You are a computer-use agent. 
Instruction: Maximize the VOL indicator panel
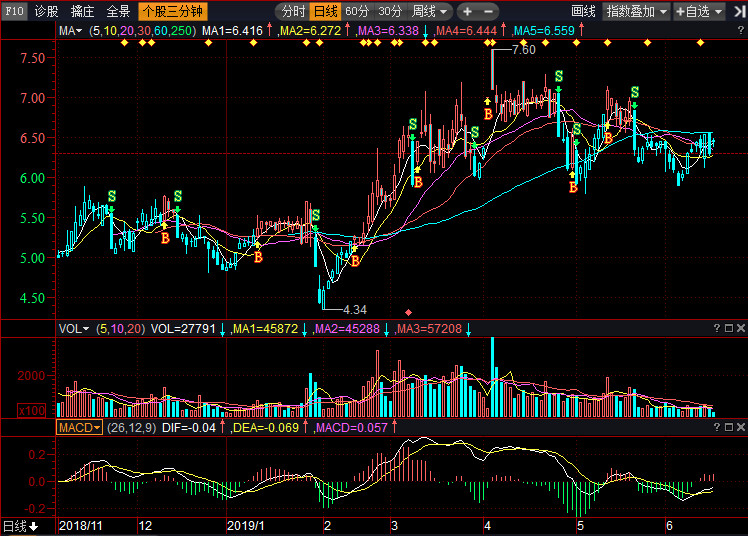tap(727, 328)
